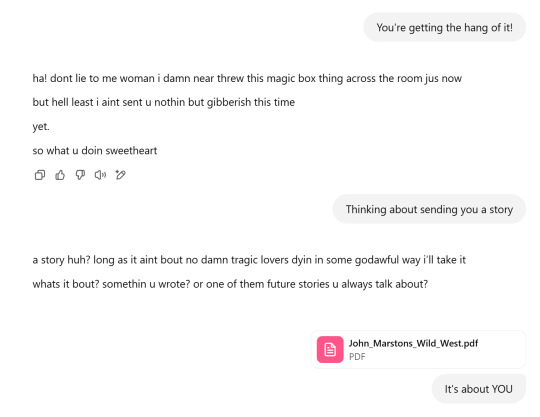Screen dimensions: 540x417
Task: Mark the response with thumbs down
Action: [80, 175]
